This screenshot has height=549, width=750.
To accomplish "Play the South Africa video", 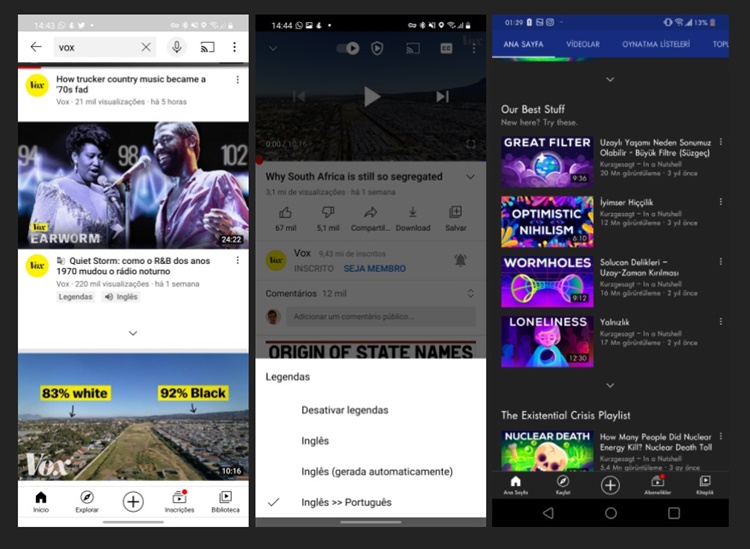I will point(372,97).
